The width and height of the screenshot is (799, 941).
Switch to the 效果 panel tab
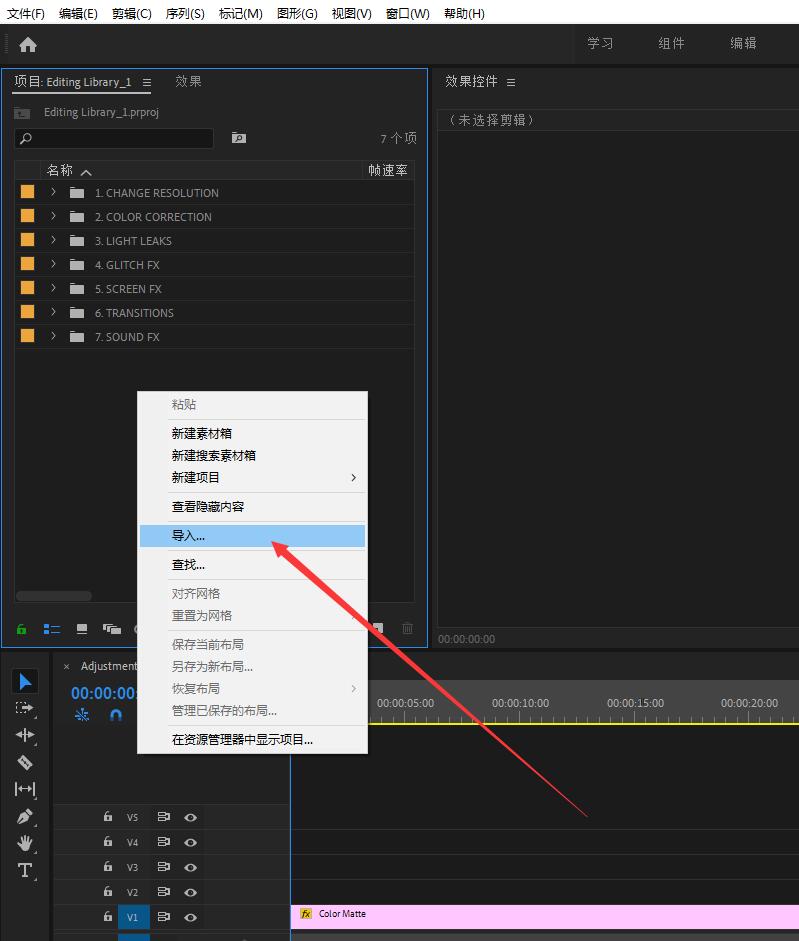tap(188, 82)
